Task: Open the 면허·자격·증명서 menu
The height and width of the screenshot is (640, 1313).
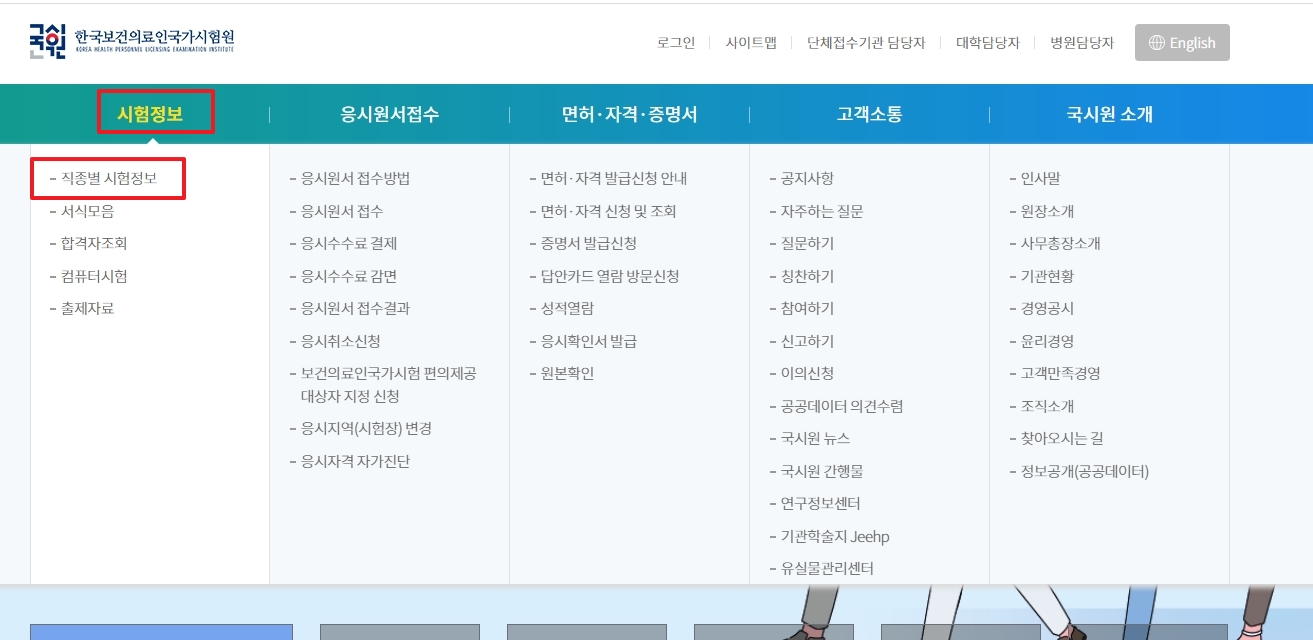Action: [631, 113]
